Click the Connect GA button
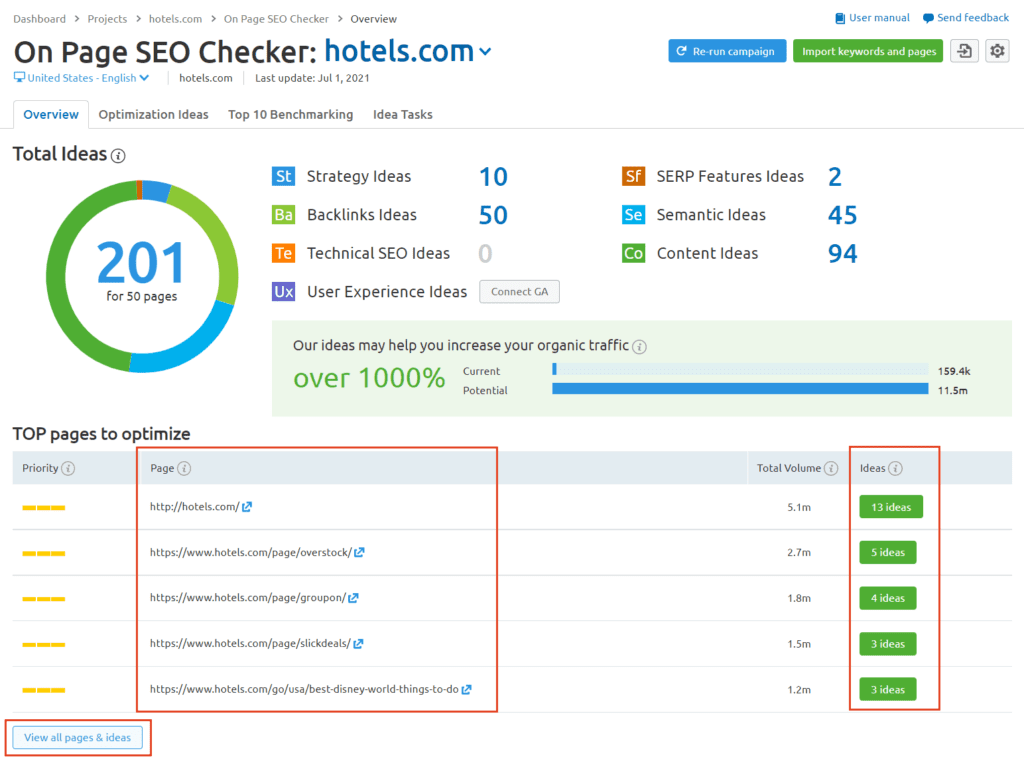 tap(519, 291)
